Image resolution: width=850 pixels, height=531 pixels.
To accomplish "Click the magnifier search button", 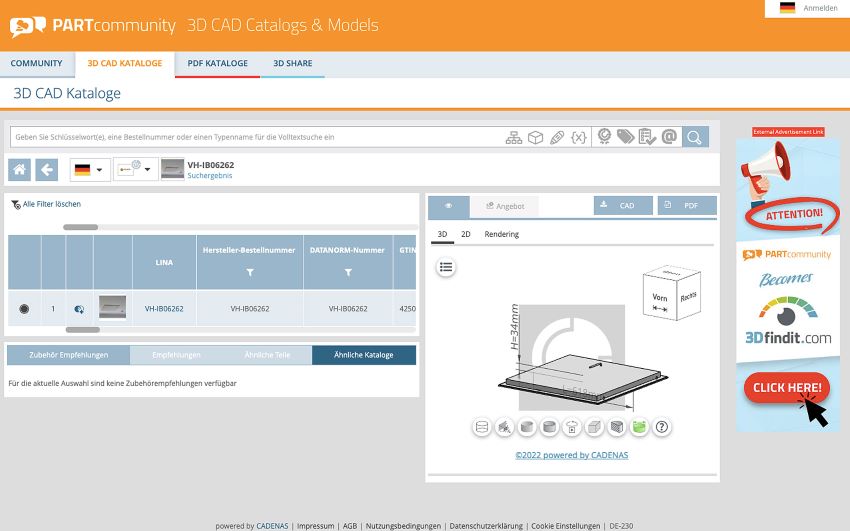I will point(694,137).
